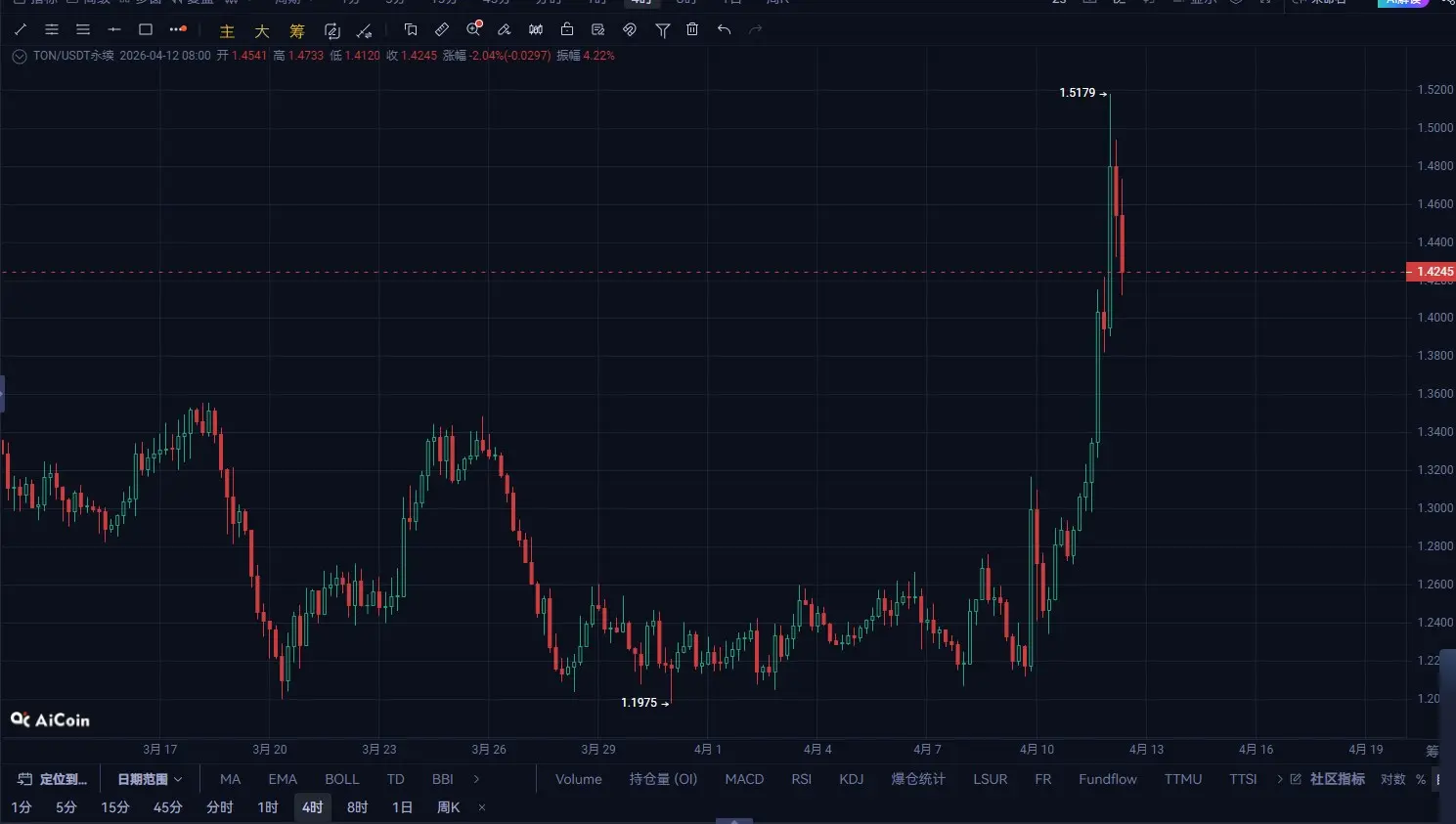The image size is (1456, 824).
Task: Open the 日期范围 date range dropdown
Action: click(x=150, y=779)
